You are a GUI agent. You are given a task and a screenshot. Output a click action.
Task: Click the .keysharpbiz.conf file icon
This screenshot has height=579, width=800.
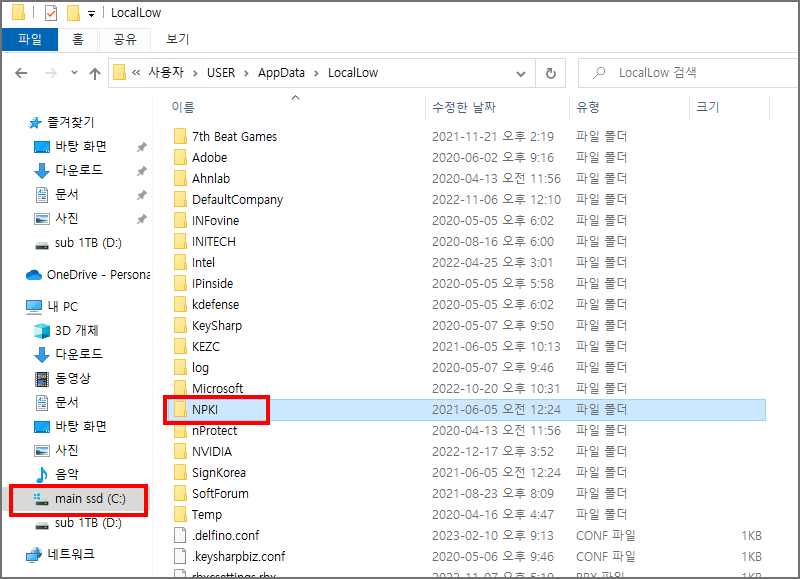click(180, 556)
